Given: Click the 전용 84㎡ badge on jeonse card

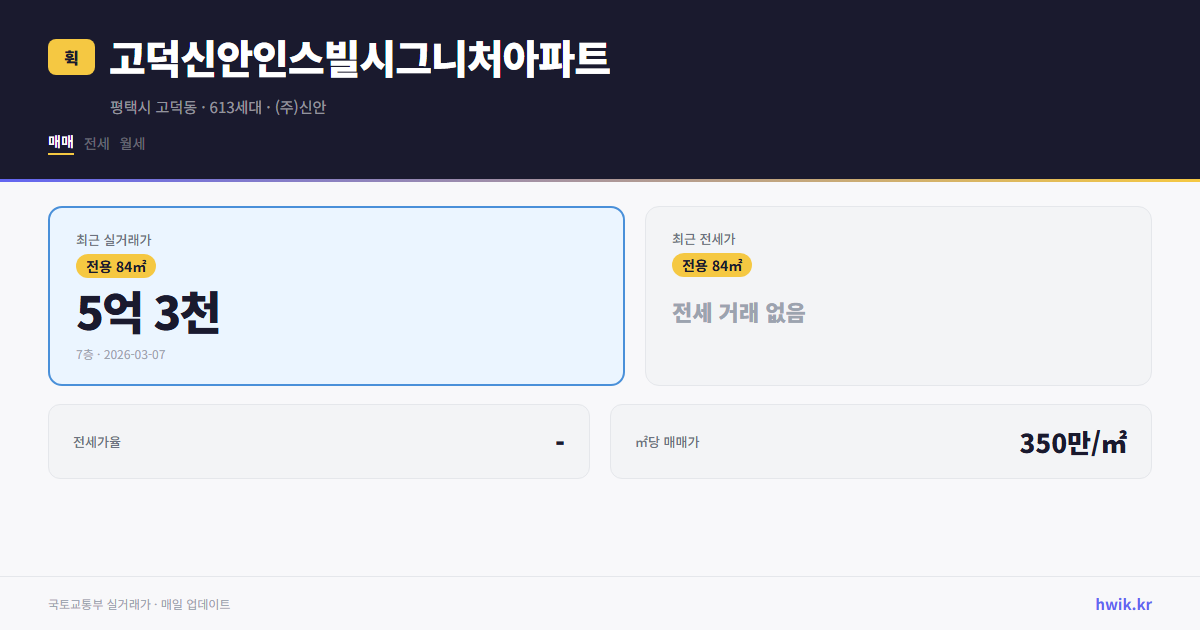Looking at the screenshot, I should (712, 266).
